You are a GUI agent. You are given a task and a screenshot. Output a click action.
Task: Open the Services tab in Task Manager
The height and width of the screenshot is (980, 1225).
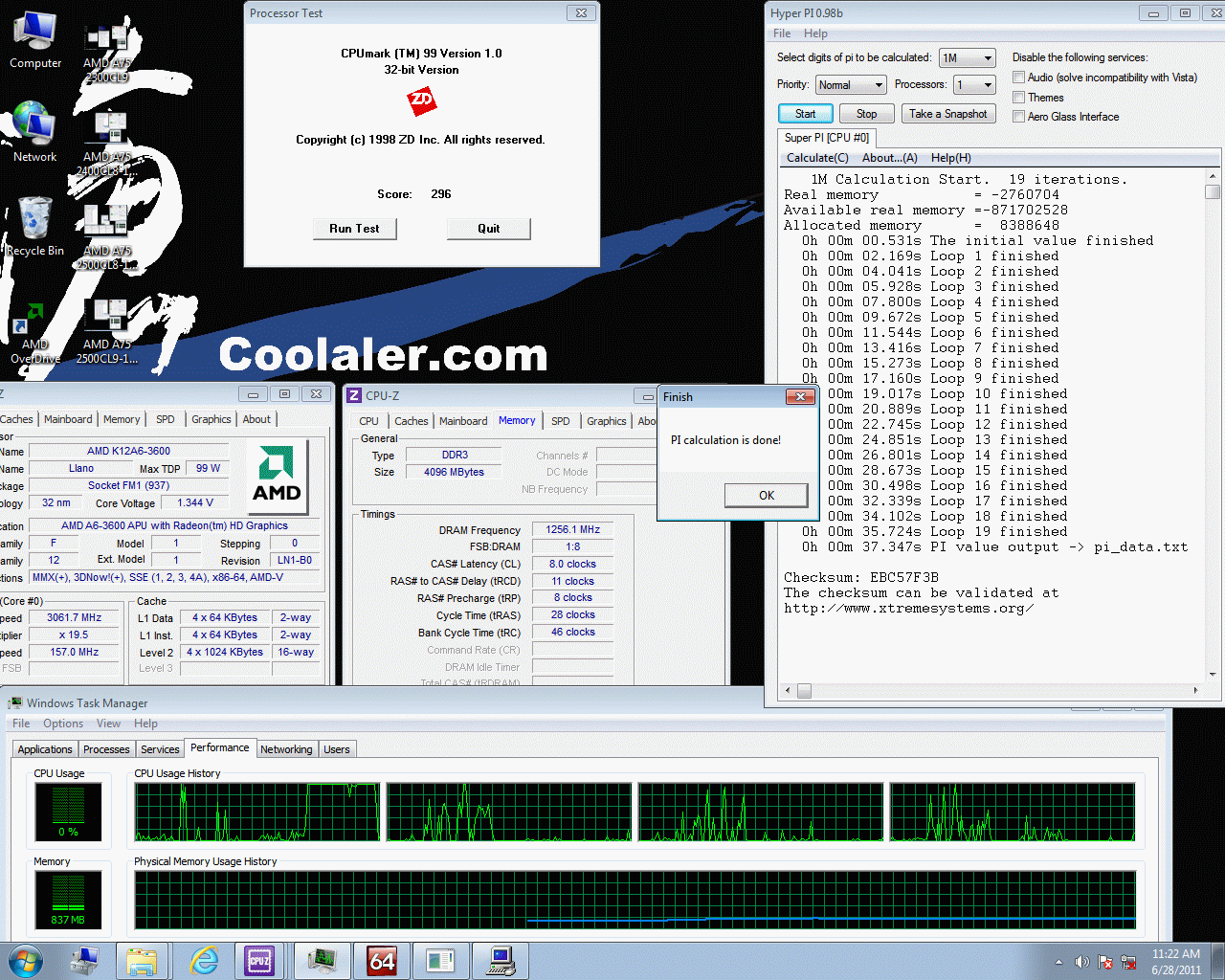pyautogui.click(x=160, y=749)
